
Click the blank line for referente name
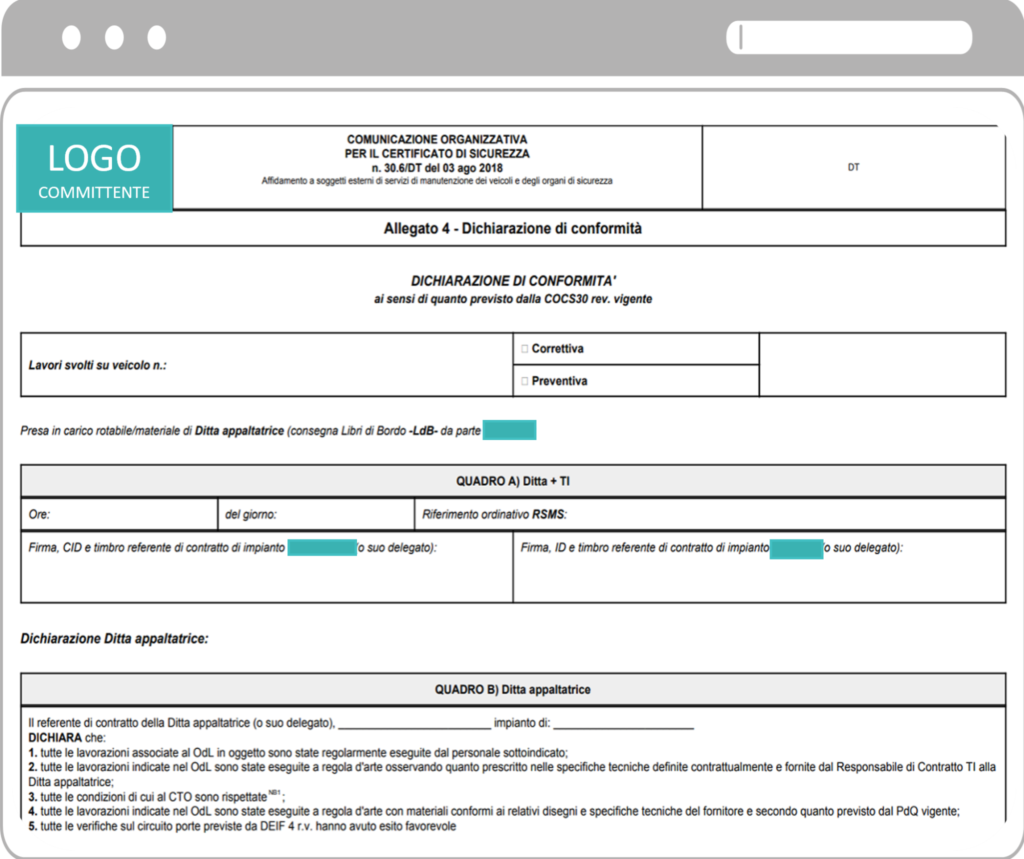coord(415,724)
